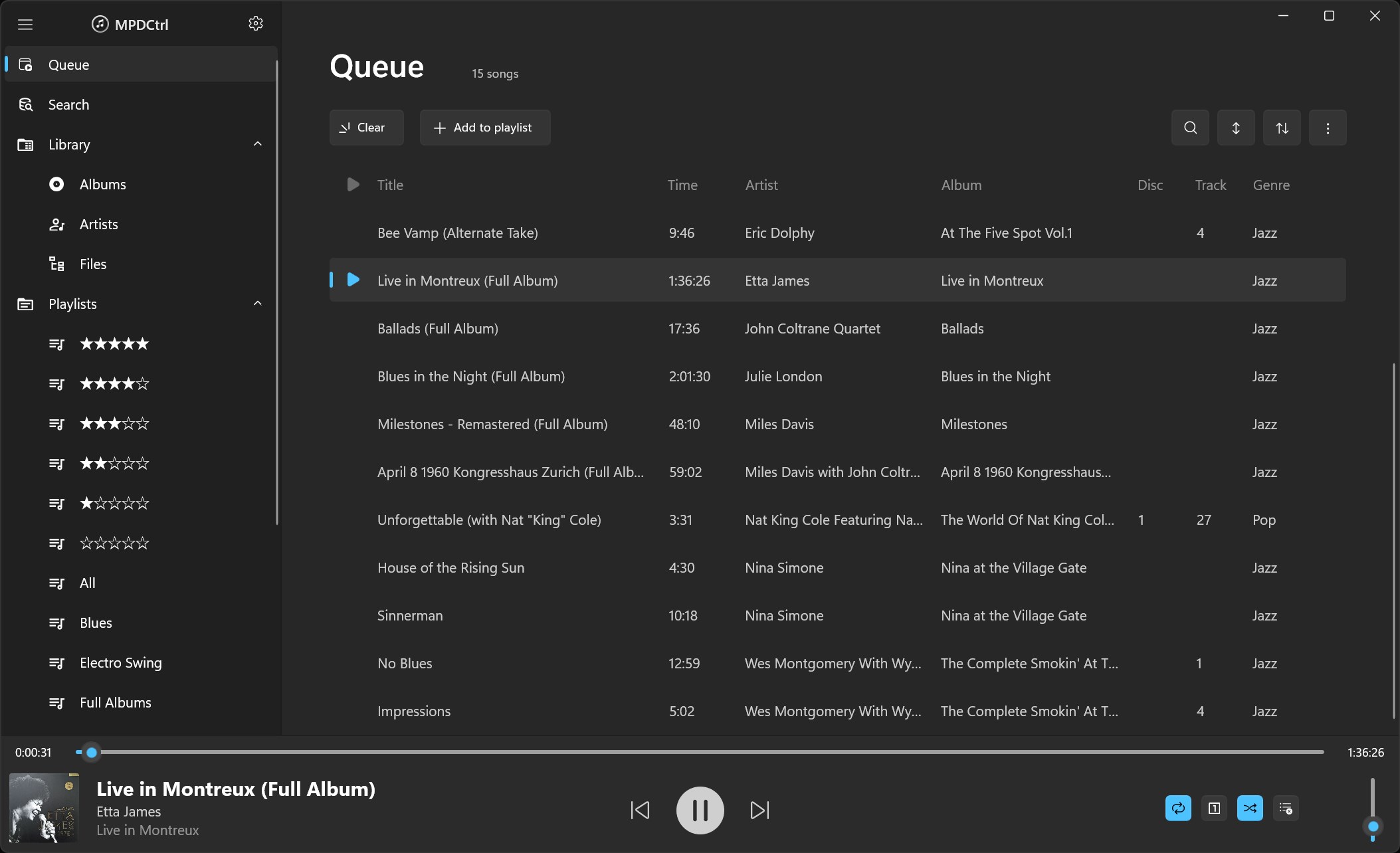Open the Artists library view
This screenshot has width=1400, height=853.
click(x=141, y=224)
